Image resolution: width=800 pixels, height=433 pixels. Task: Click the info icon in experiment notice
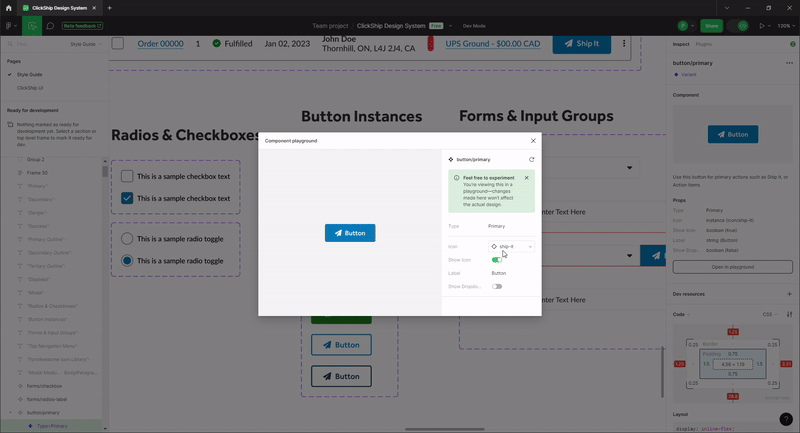coord(456,178)
